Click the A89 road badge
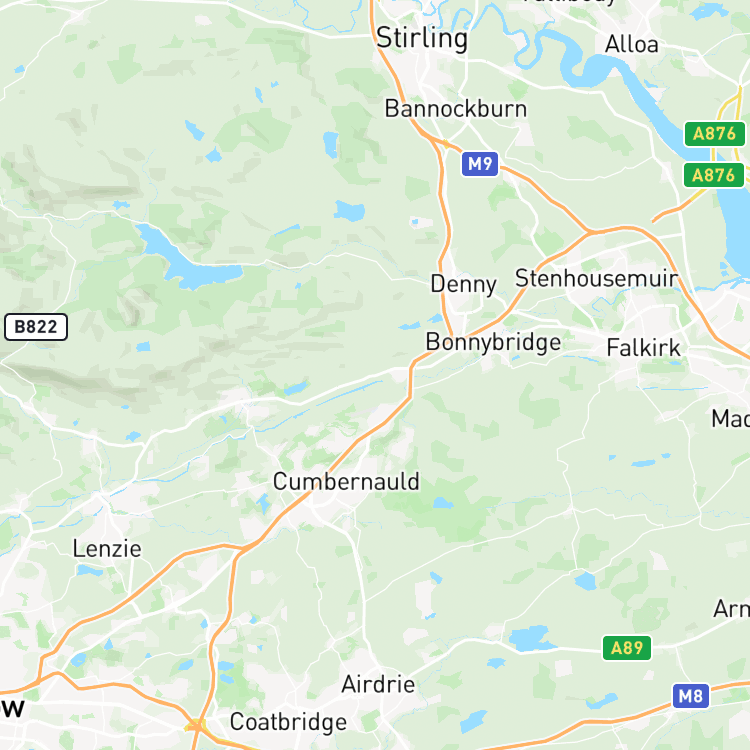Screen dimensions: 750x750 tap(627, 648)
